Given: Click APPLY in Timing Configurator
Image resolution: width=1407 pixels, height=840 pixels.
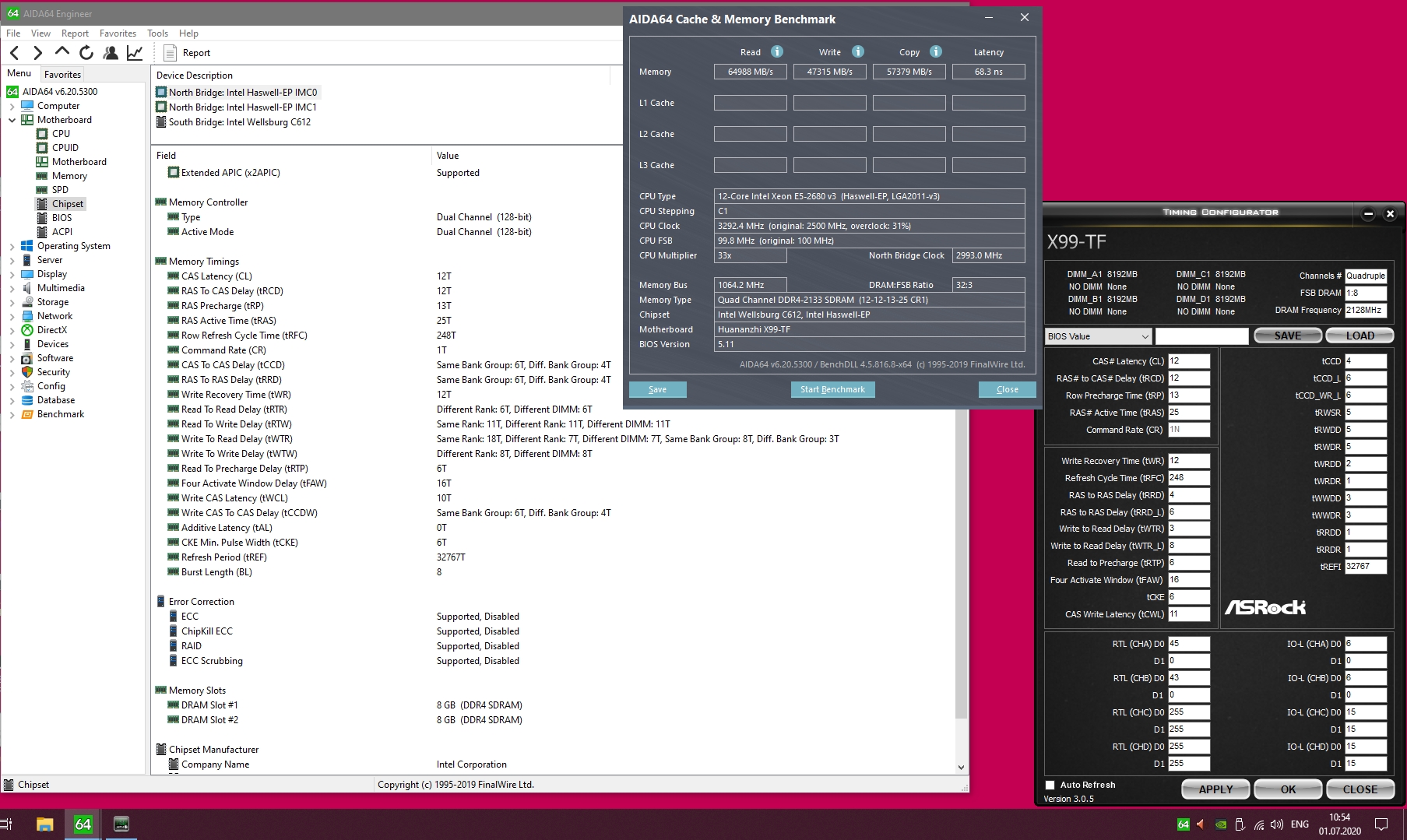Looking at the screenshot, I should tap(1215, 789).
